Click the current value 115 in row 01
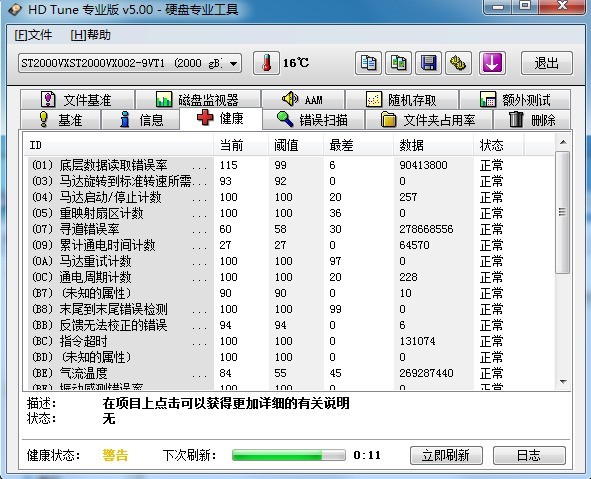Image resolution: width=591 pixels, height=479 pixels. [228, 165]
